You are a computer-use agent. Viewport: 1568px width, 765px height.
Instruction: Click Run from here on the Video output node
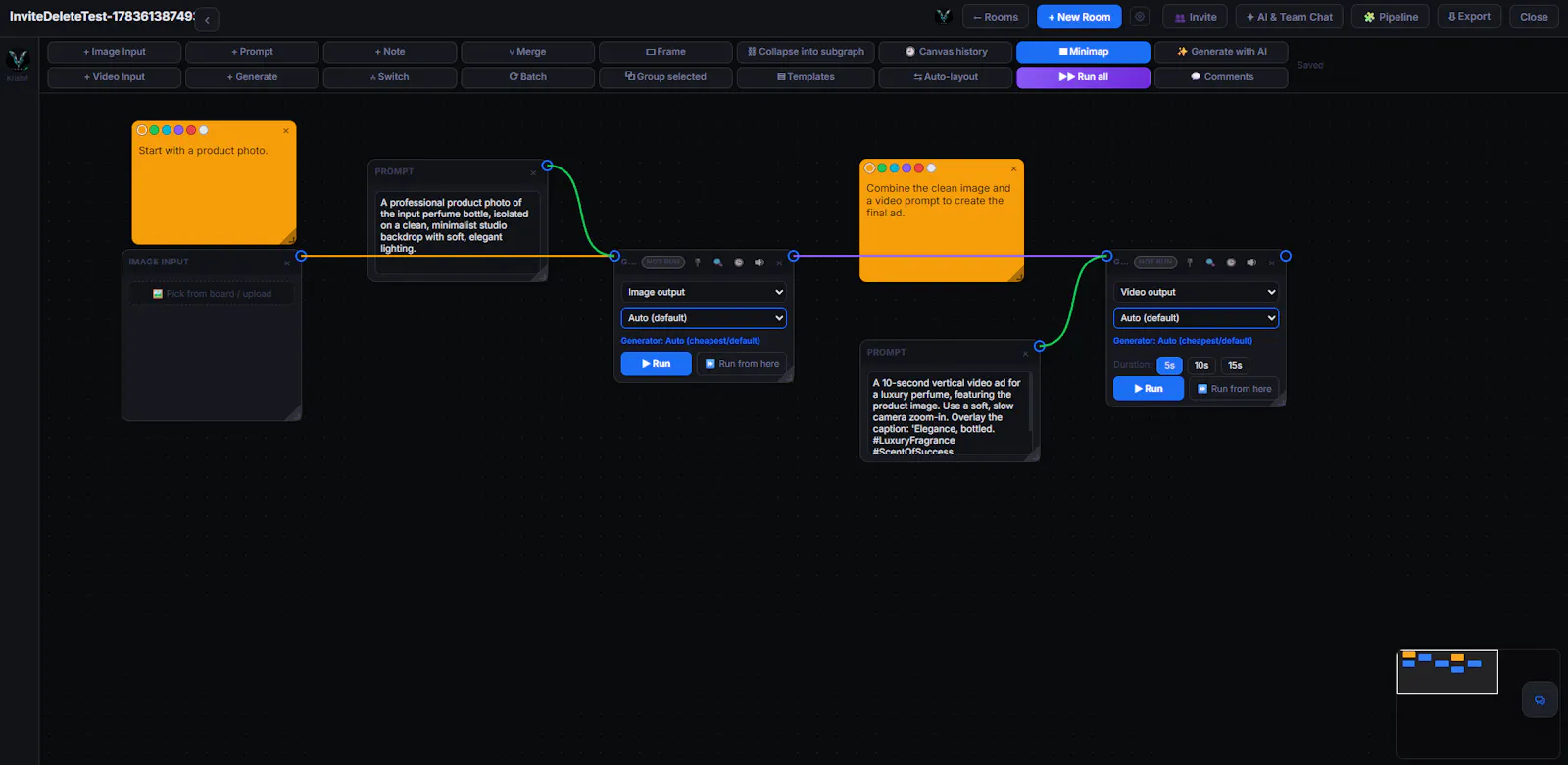[x=1234, y=389]
